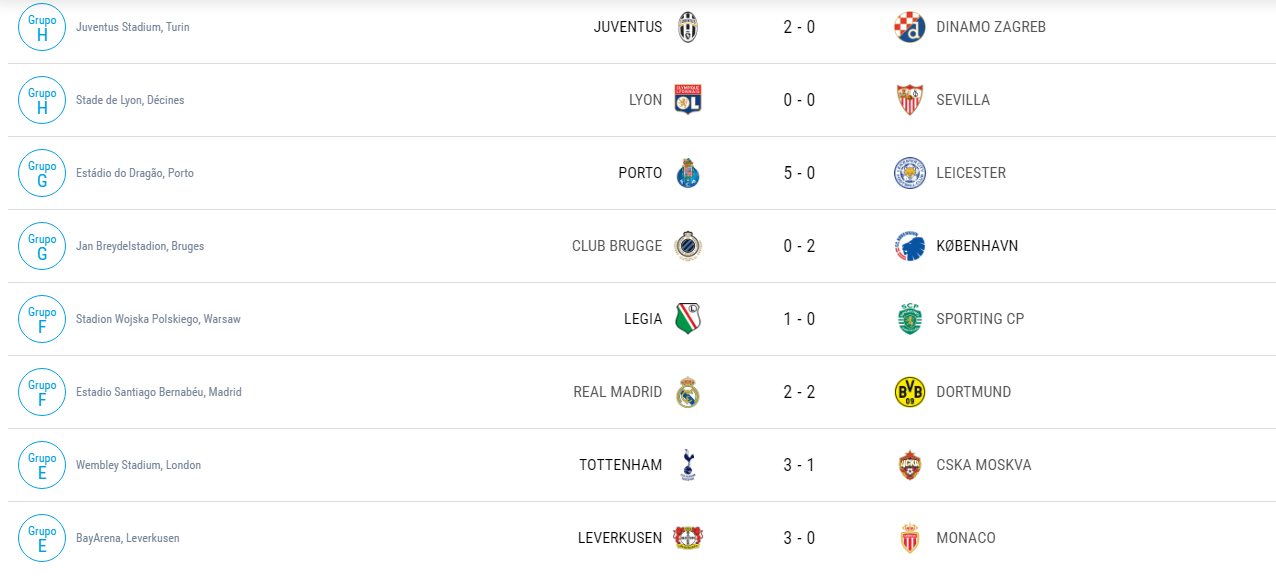Image resolution: width=1276 pixels, height=578 pixels.
Task: Open the CSKA Moskva team link
Action: click(x=984, y=465)
